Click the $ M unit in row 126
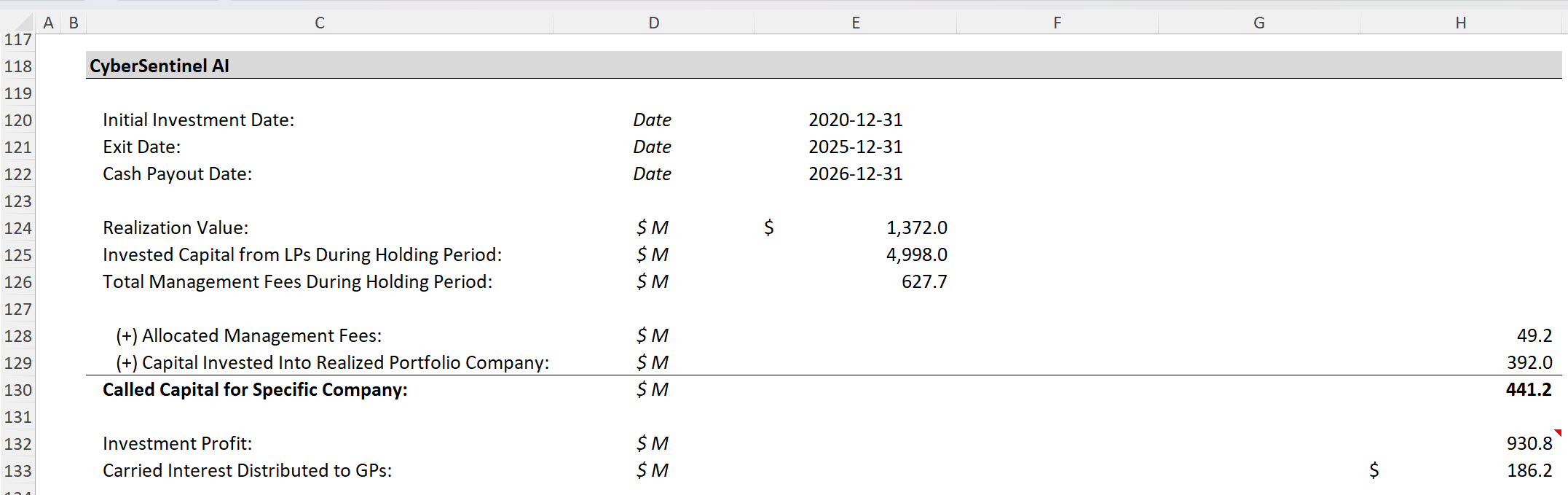This screenshot has width=1568, height=495. pos(653,281)
